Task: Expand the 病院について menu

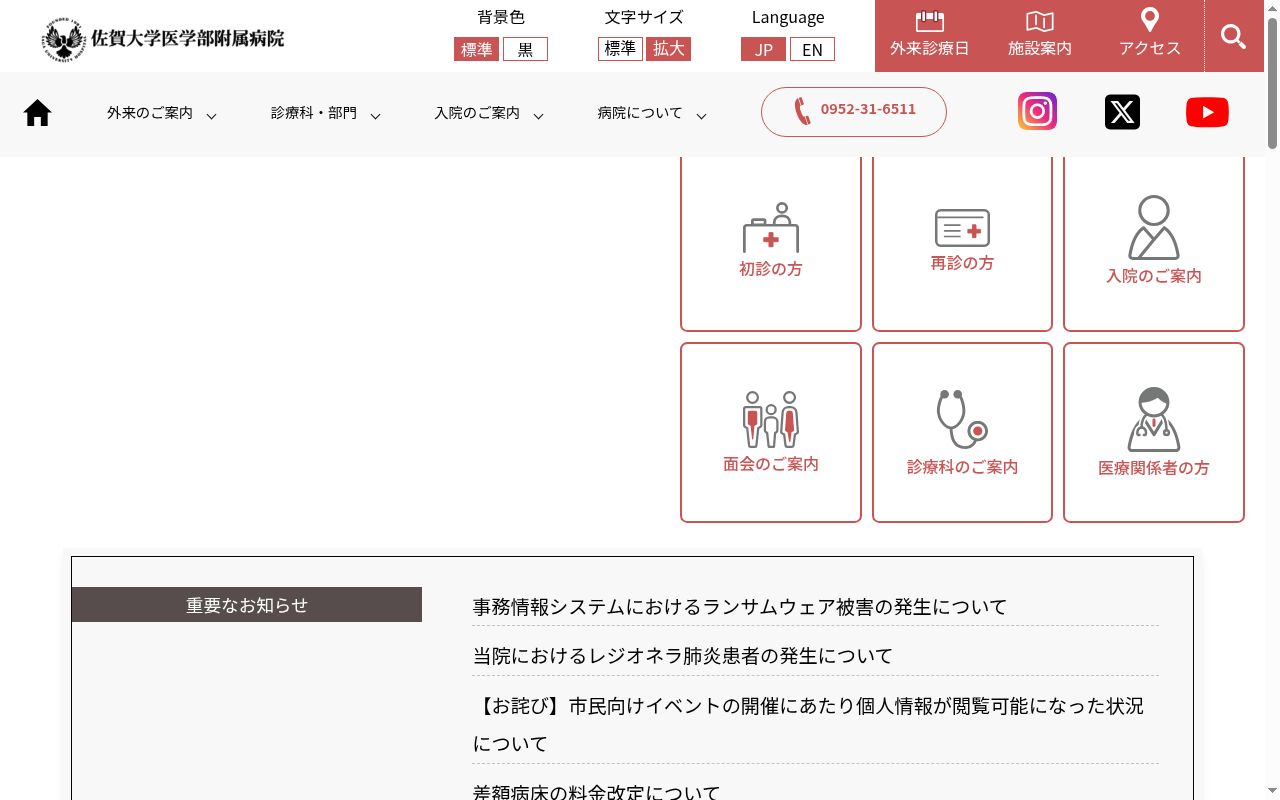Action: [x=652, y=114]
